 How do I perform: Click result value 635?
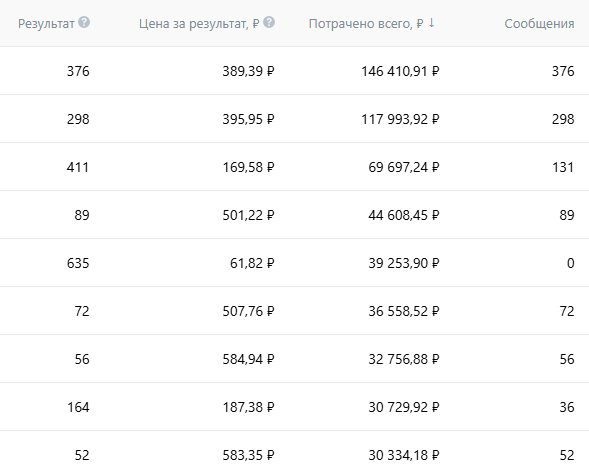click(78, 263)
